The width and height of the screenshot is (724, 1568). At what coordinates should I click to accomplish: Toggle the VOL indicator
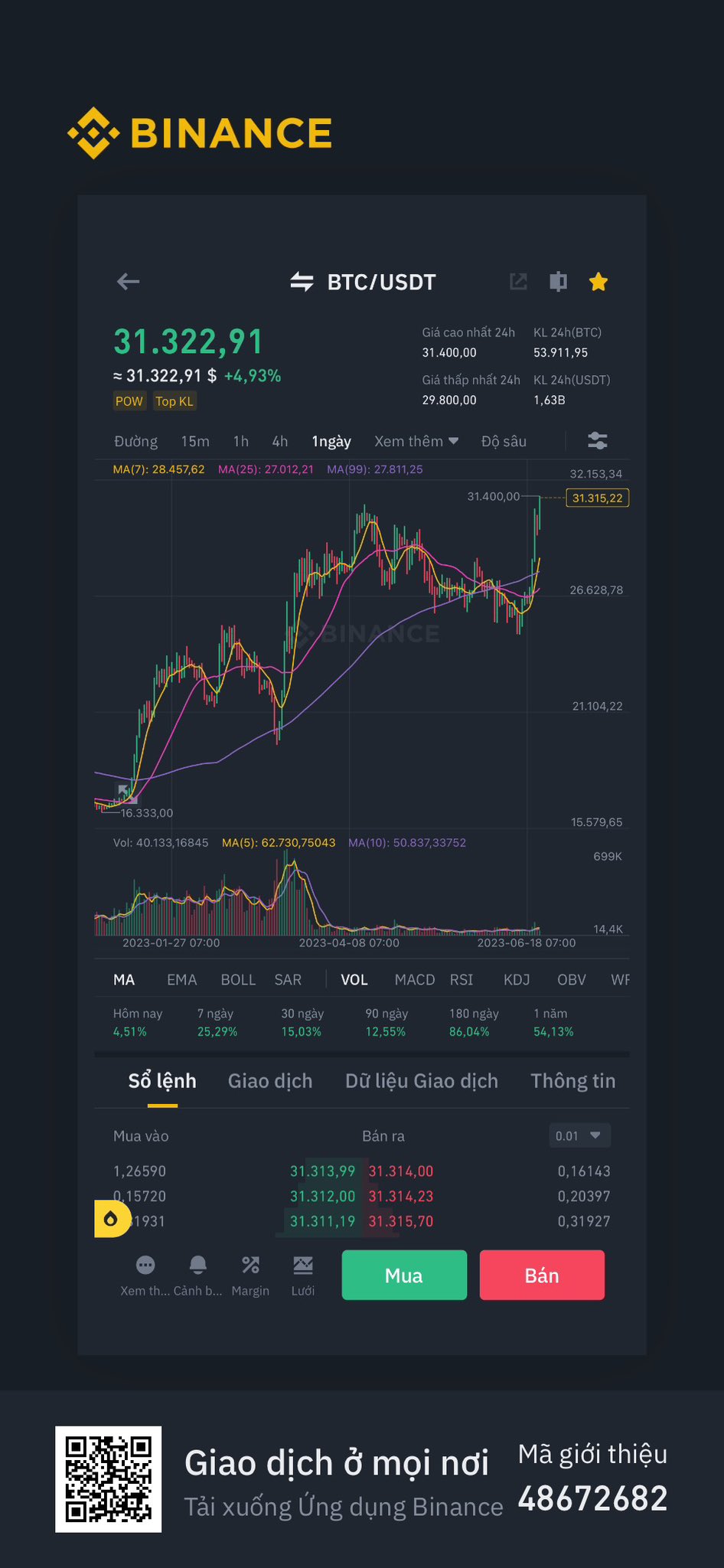pos(354,980)
